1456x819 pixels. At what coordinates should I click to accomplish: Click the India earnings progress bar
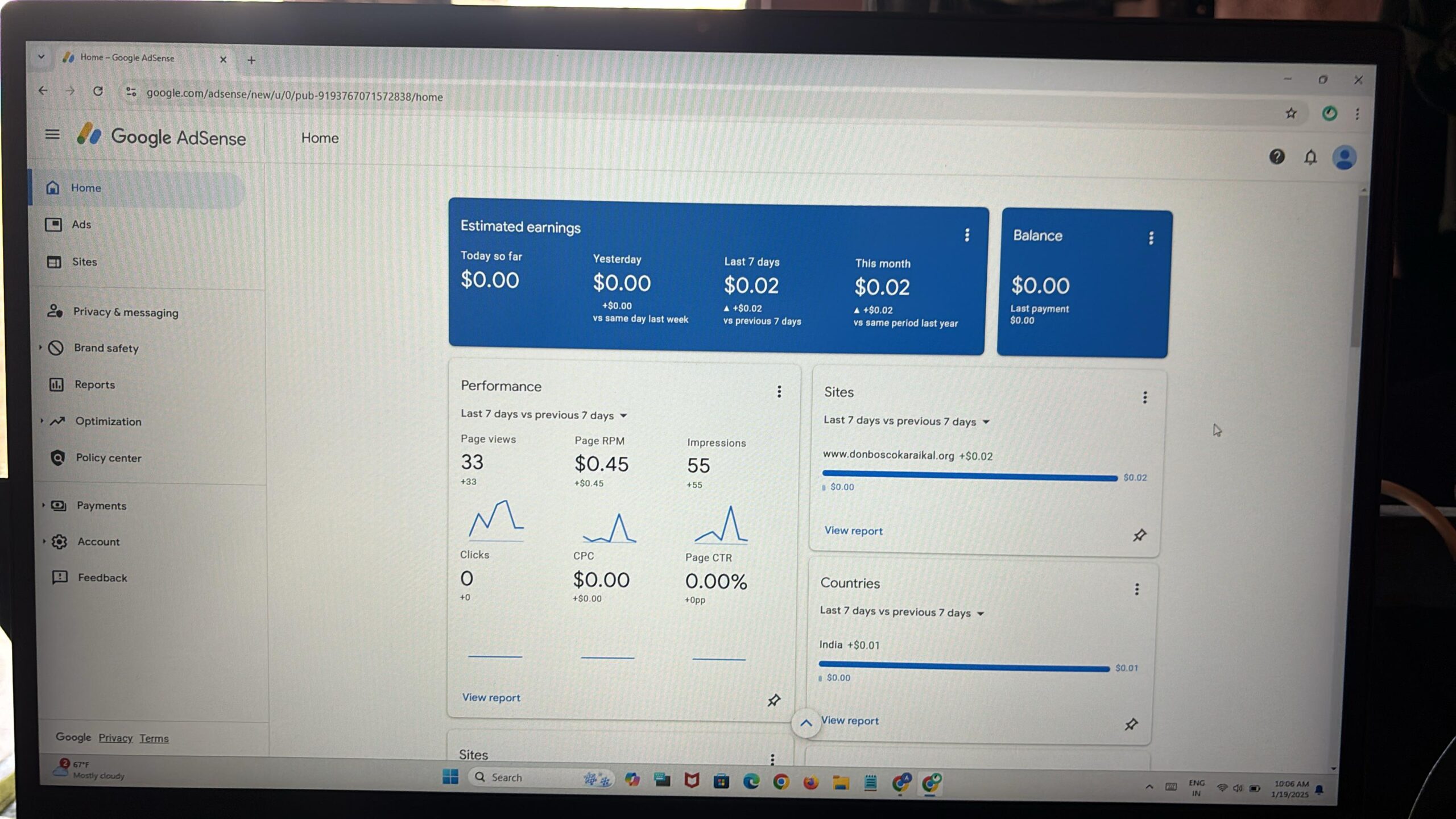[965, 666]
